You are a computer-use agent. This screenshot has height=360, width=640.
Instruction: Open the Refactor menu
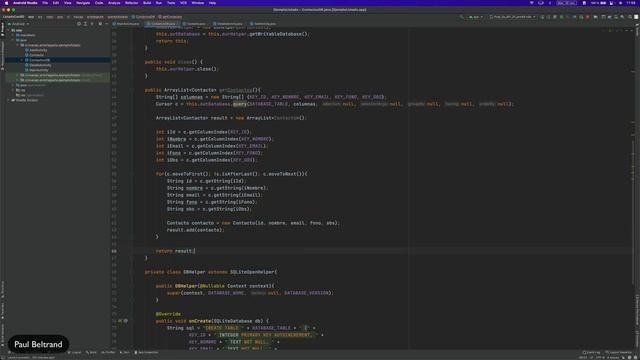click(131, 3)
